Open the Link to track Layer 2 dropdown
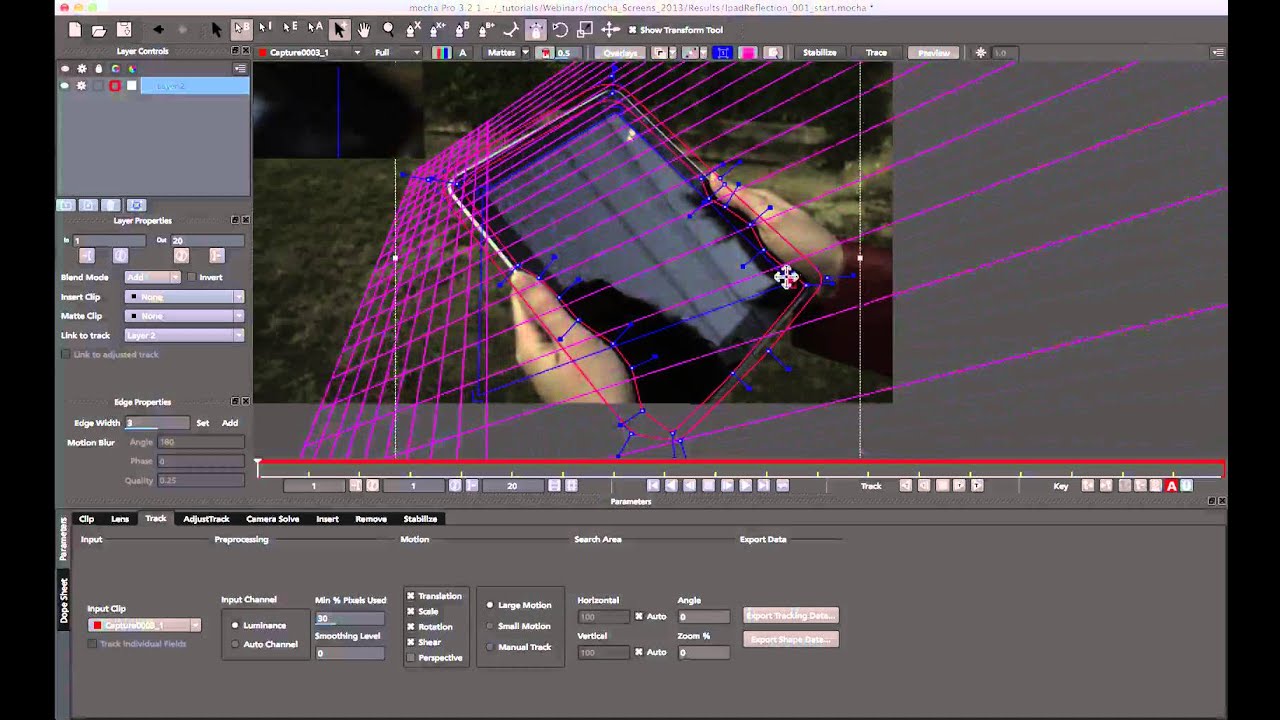The image size is (1280, 720). click(x=184, y=335)
